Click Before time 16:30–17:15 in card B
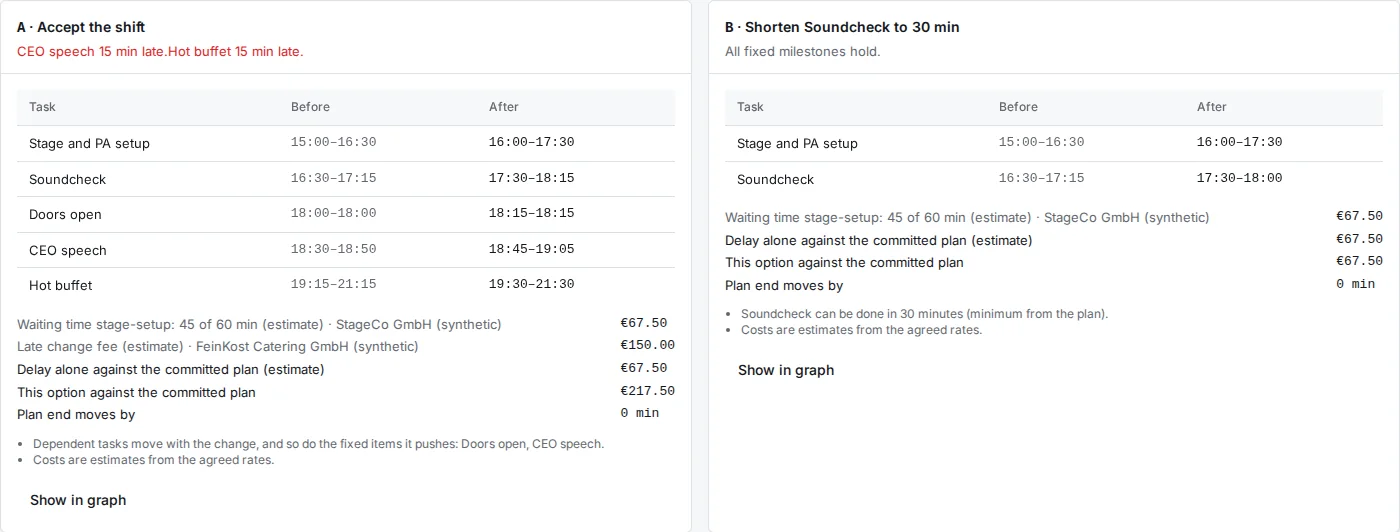The image size is (1400, 532). tap(1042, 178)
